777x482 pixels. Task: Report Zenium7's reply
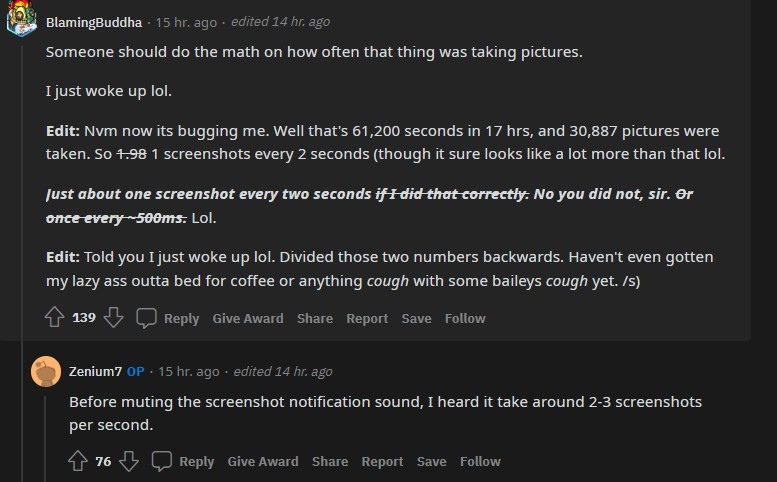point(382,461)
